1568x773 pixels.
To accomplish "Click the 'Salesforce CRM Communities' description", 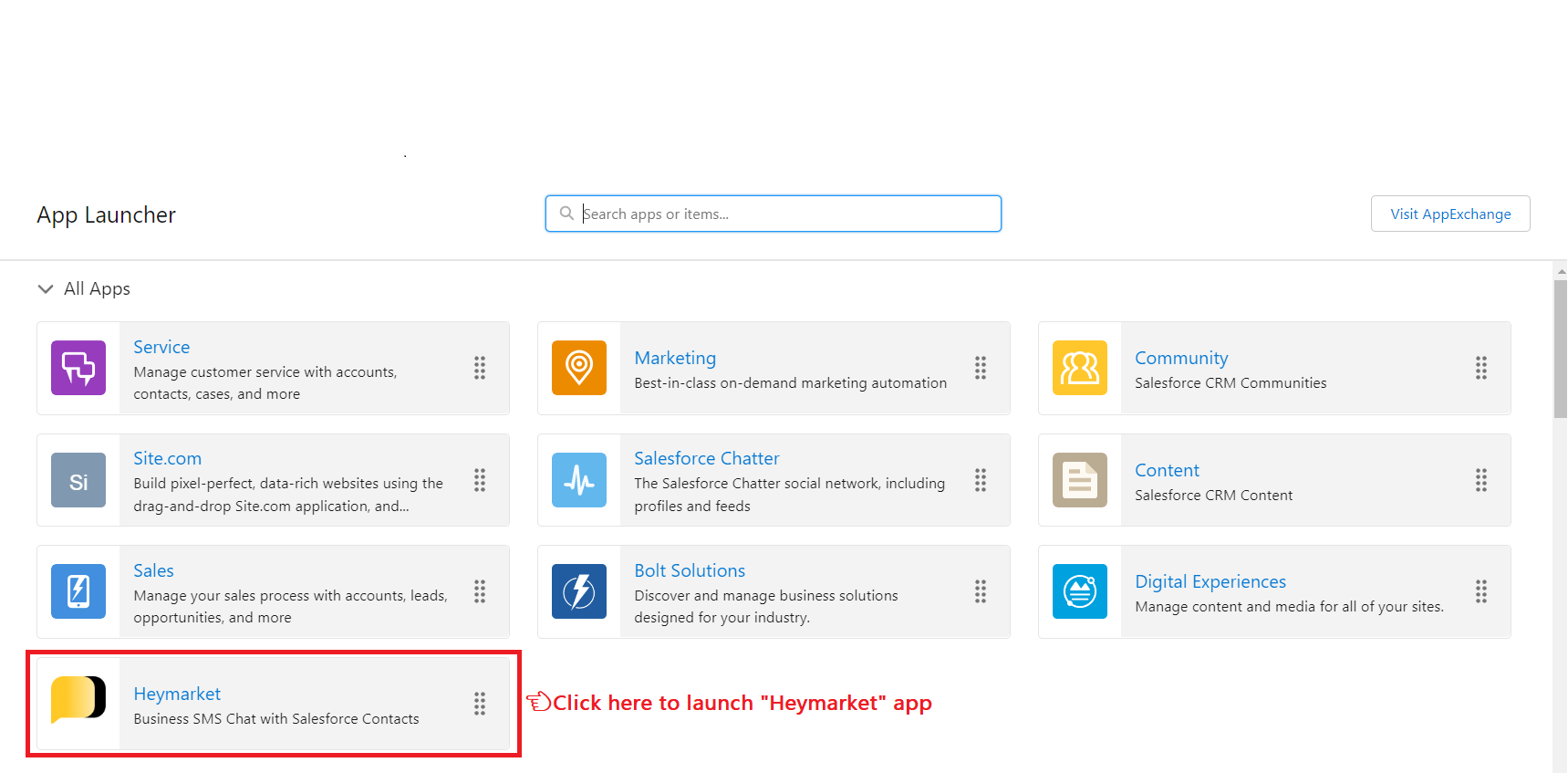I will click(1231, 383).
